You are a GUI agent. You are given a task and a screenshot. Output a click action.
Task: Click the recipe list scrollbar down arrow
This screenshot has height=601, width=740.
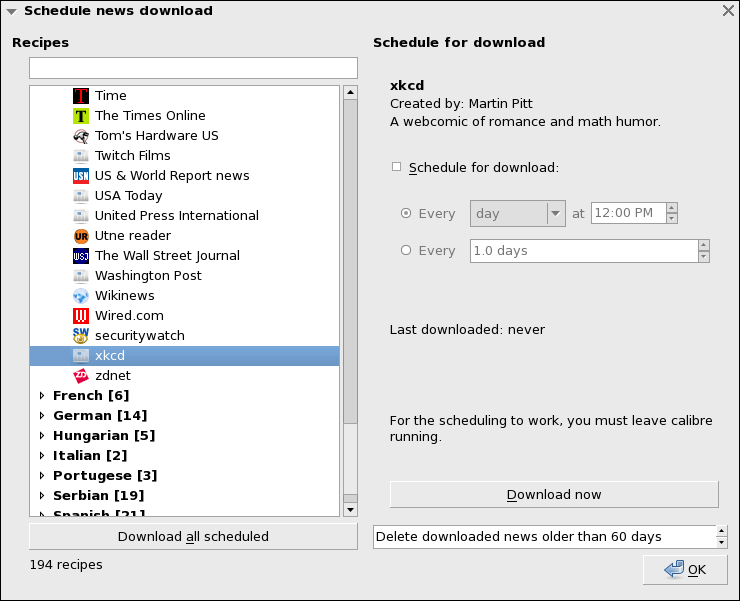coord(350,510)
